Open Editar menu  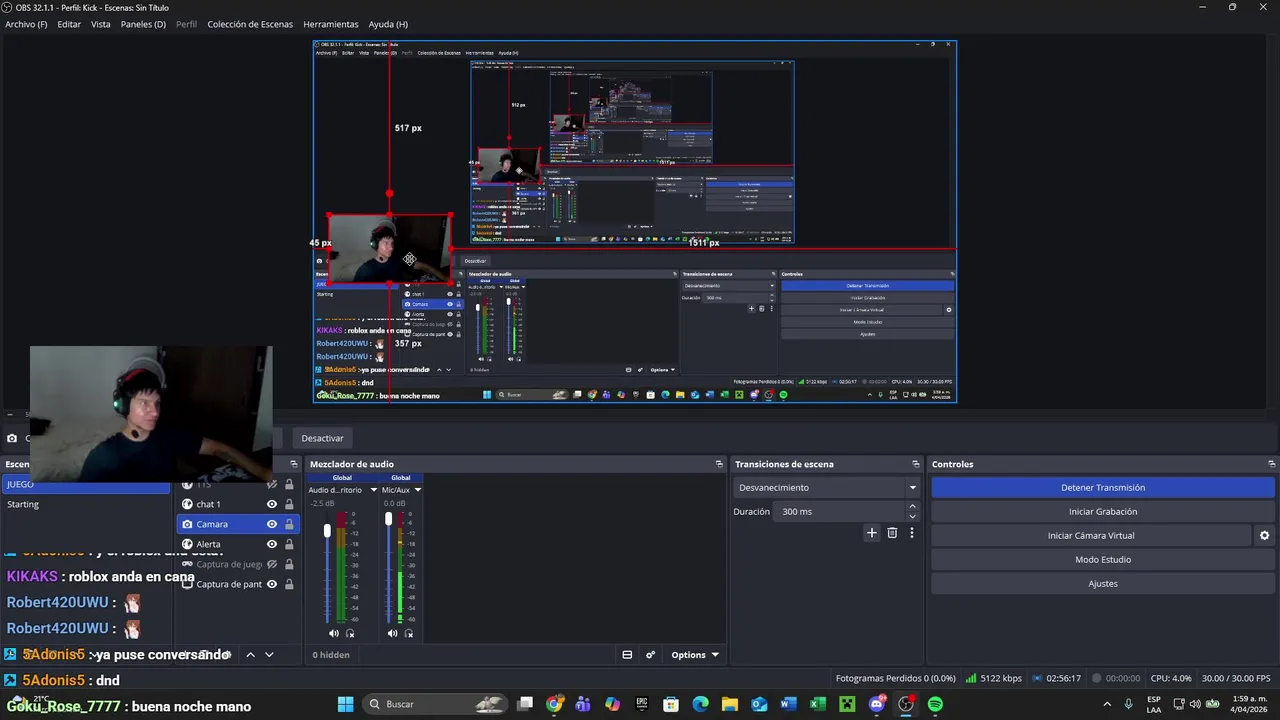tap(69, 24)
